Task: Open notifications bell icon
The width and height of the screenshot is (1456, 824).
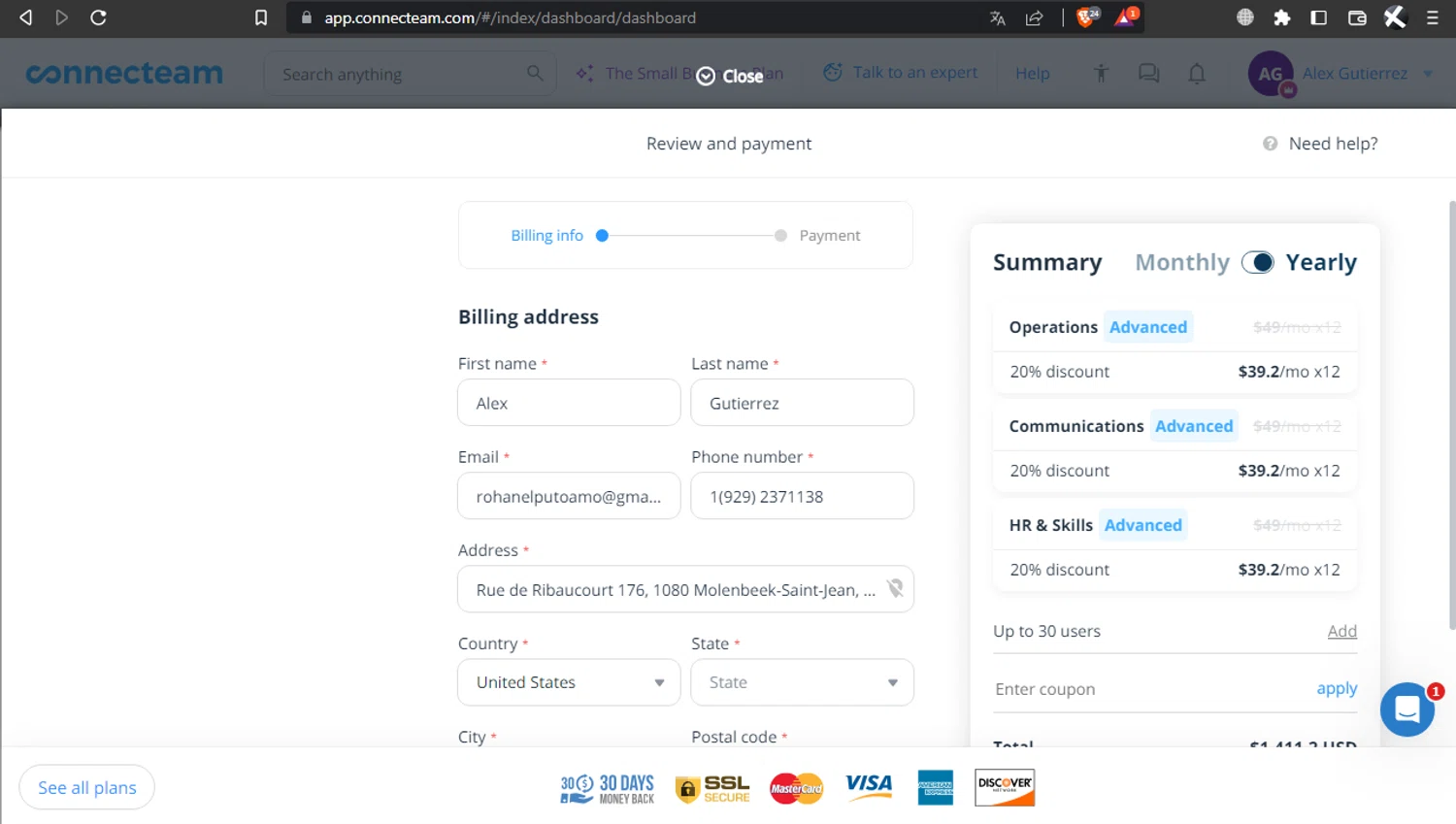Action: [x=1197, y=73]
